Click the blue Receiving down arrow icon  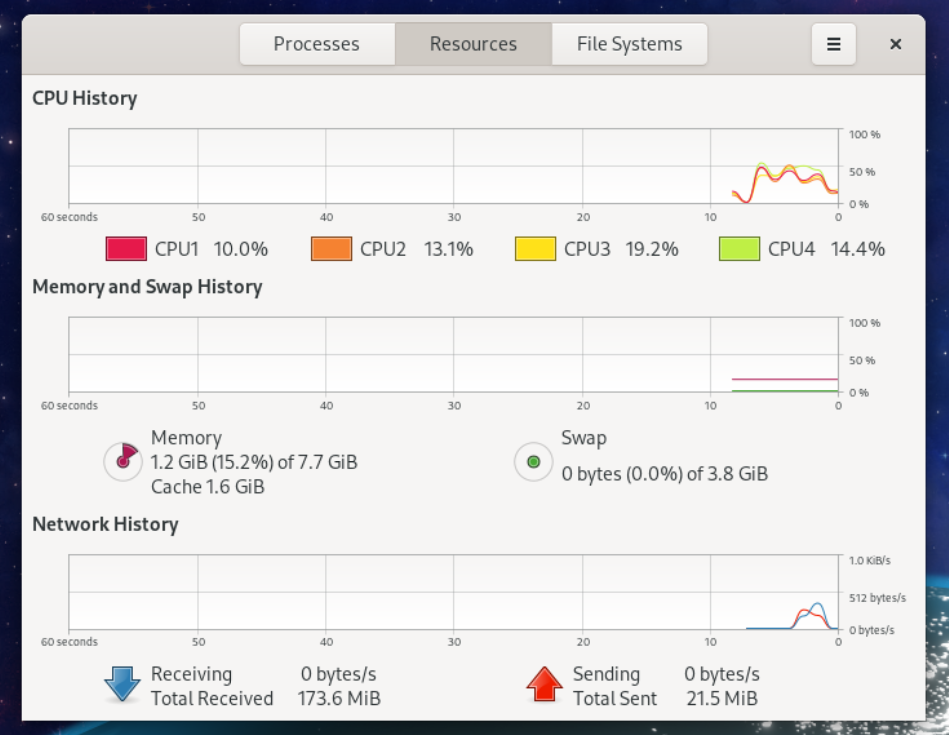click(122, 685)
